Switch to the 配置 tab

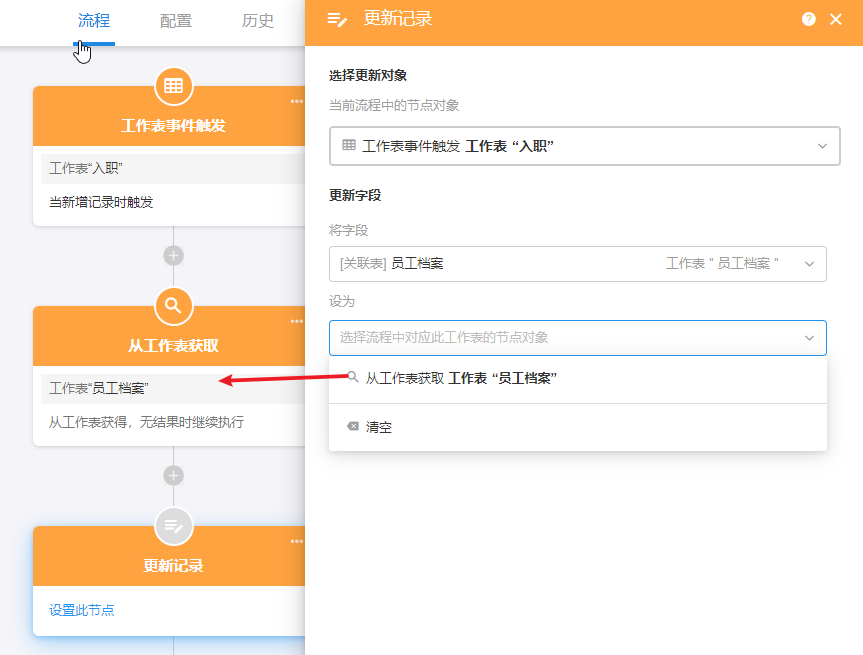176,21
